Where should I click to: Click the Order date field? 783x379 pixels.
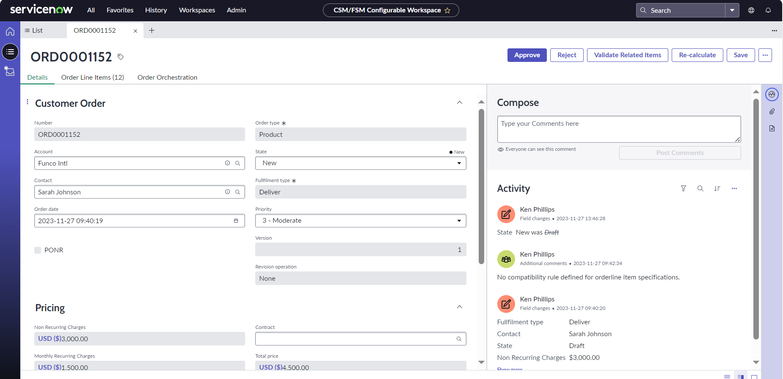tap(139, 220)
